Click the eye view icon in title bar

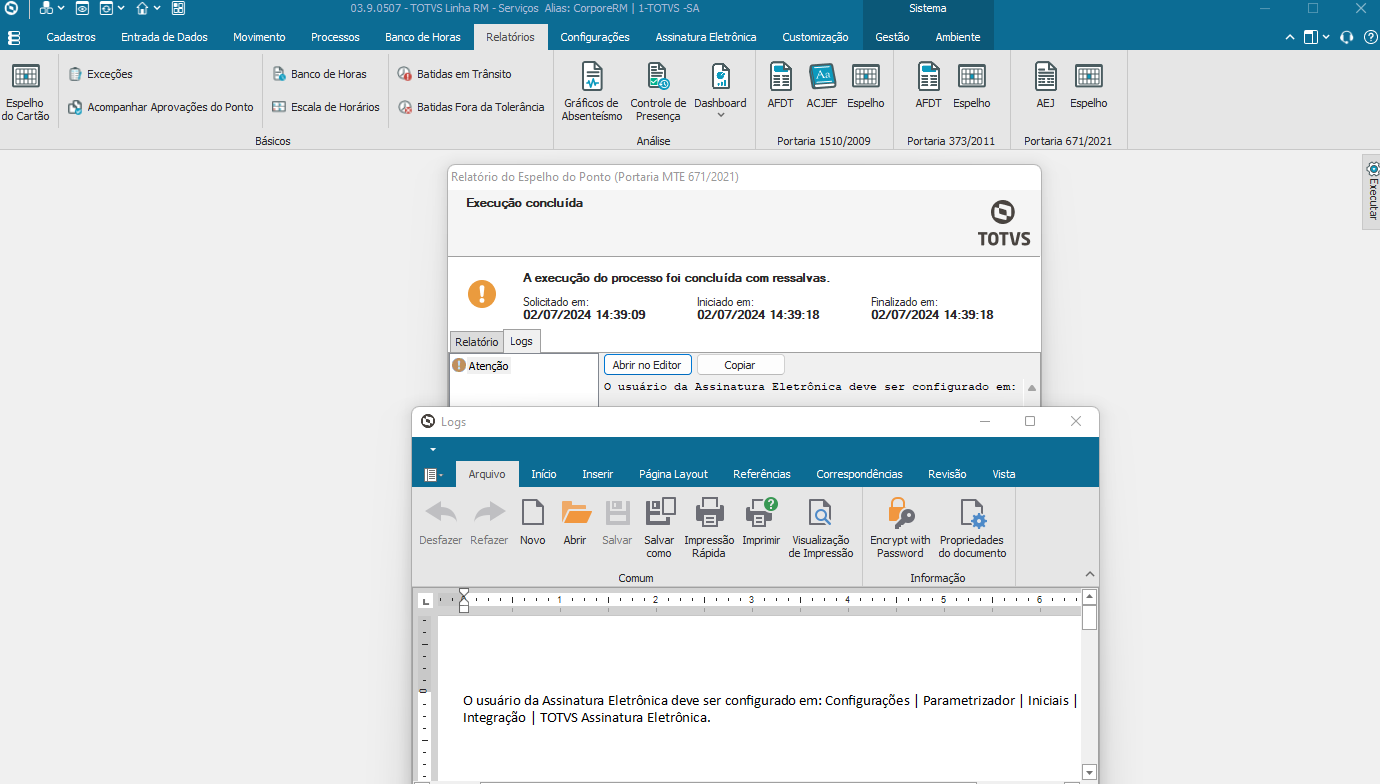pos(82,8)
